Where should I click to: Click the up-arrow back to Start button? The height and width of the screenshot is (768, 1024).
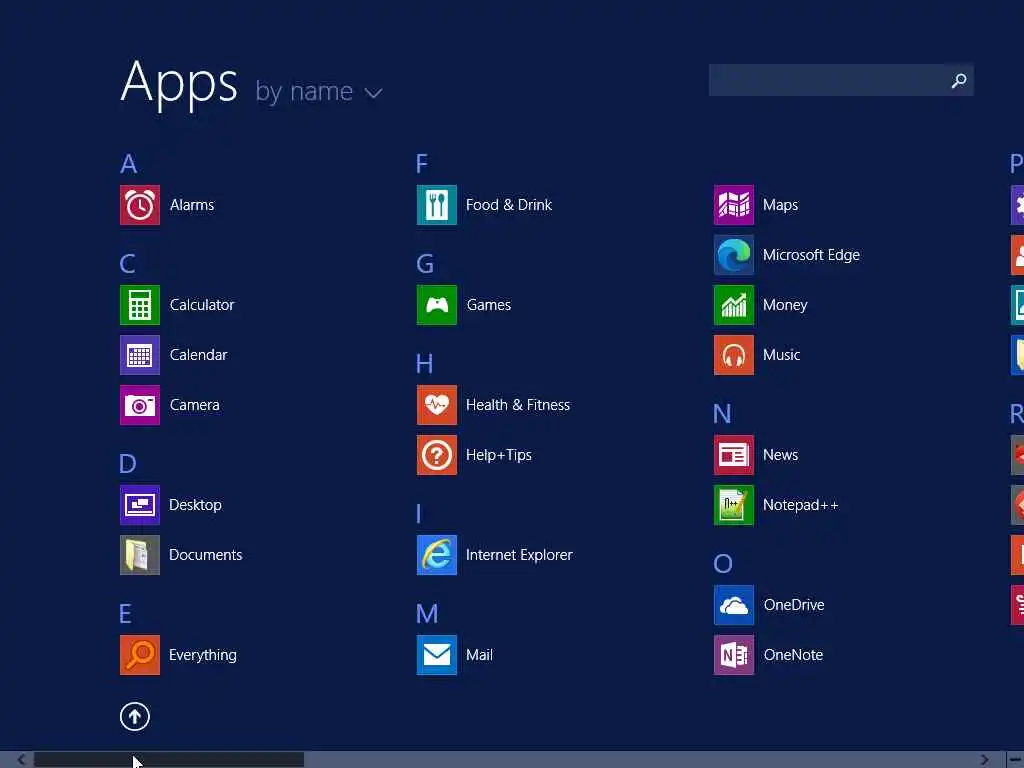(135, 716)
